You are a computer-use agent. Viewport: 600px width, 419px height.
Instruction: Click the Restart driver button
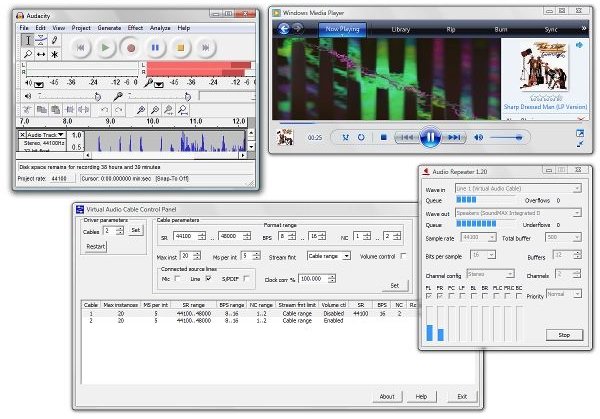(x=96, y=246)
